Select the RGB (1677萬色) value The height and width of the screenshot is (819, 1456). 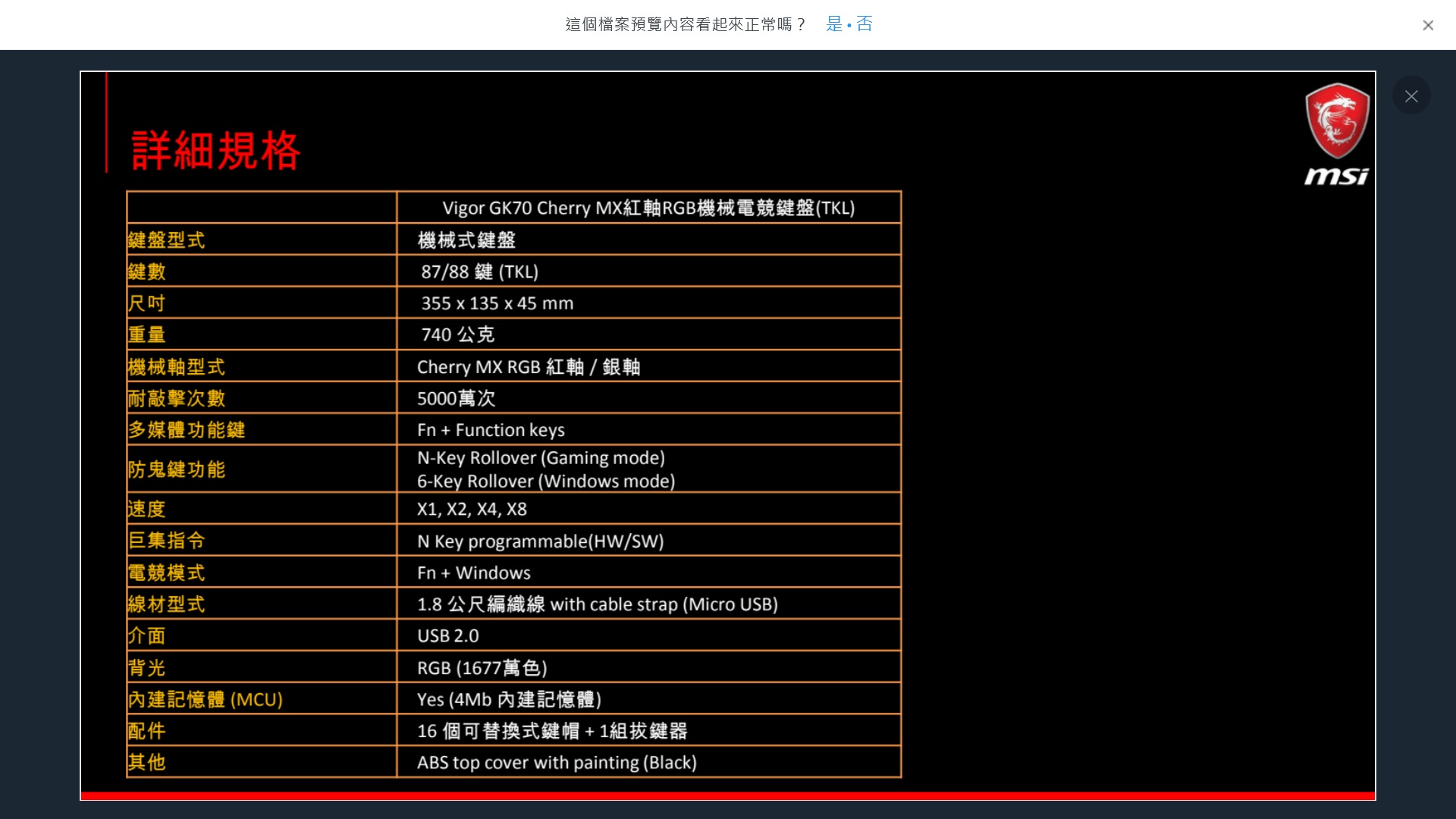482,668
